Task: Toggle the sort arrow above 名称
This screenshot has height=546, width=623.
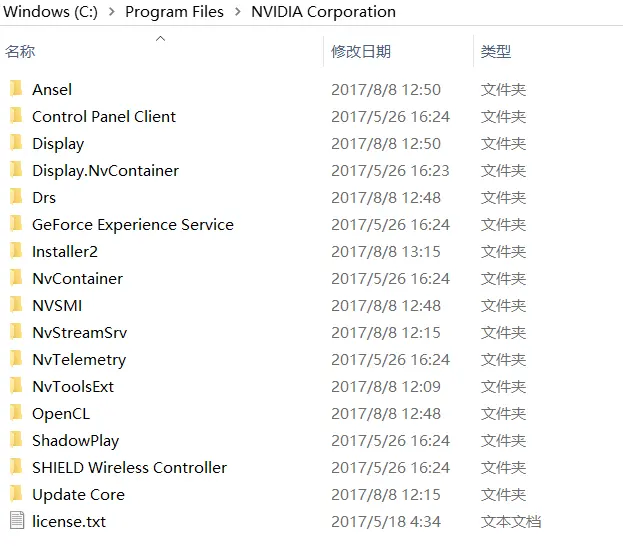Action: (x=161, y=39)
